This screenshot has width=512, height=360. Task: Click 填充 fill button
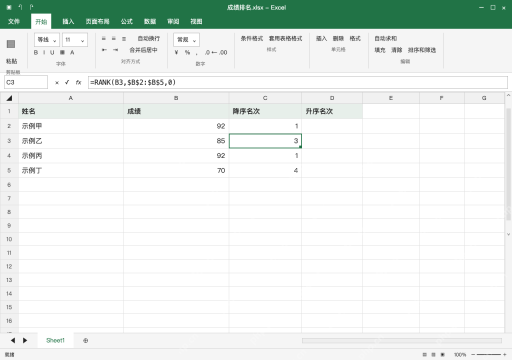pos(380,50)
